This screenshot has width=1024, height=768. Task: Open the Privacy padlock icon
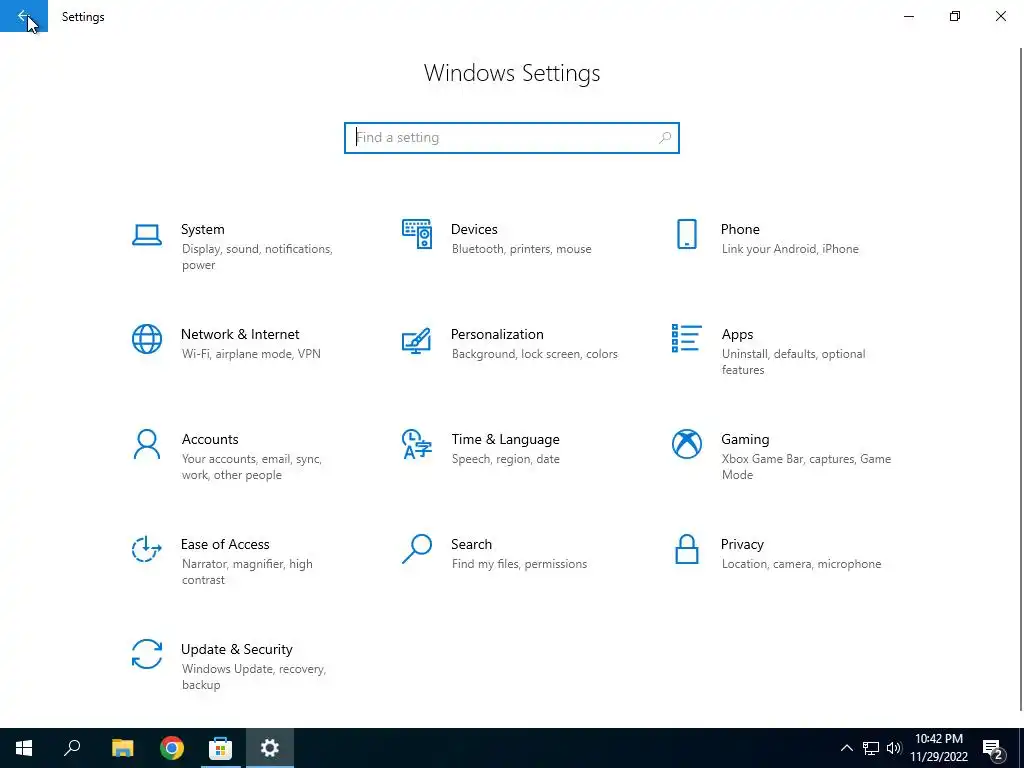point(686,549)
